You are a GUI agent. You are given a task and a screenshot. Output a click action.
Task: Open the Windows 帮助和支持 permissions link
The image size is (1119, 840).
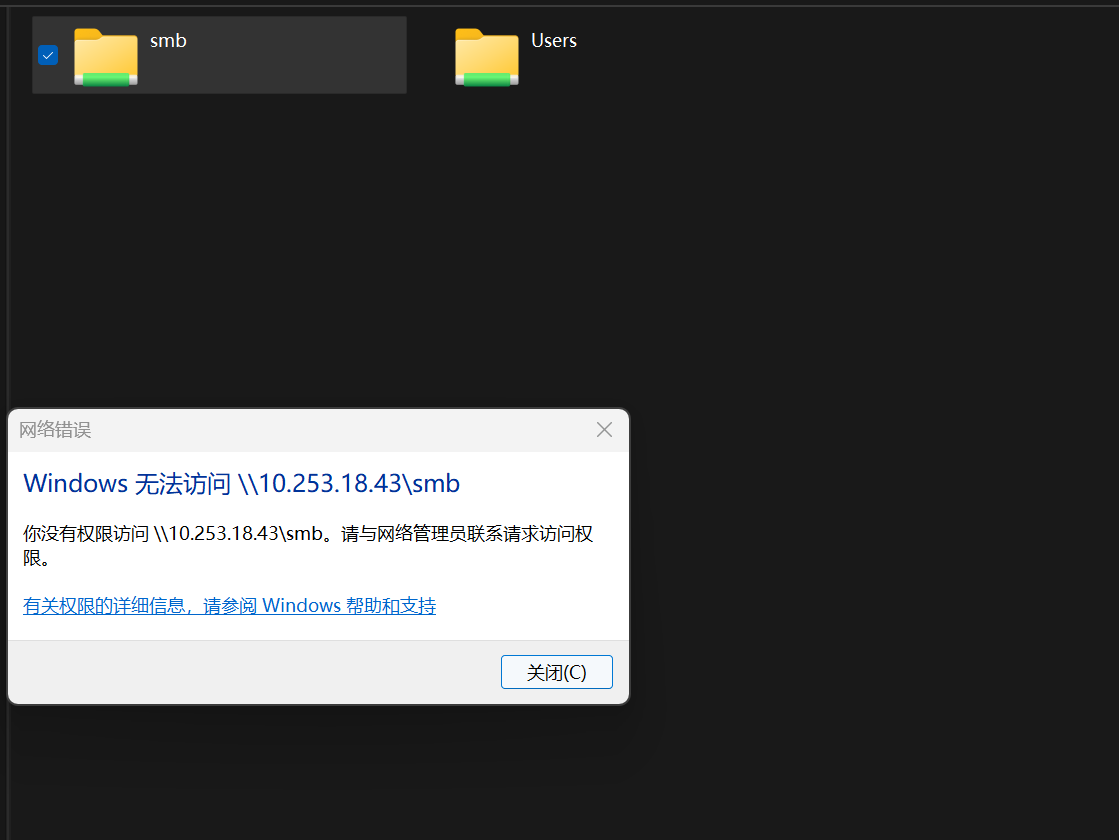pyautogui.click(x=229, y=606)
